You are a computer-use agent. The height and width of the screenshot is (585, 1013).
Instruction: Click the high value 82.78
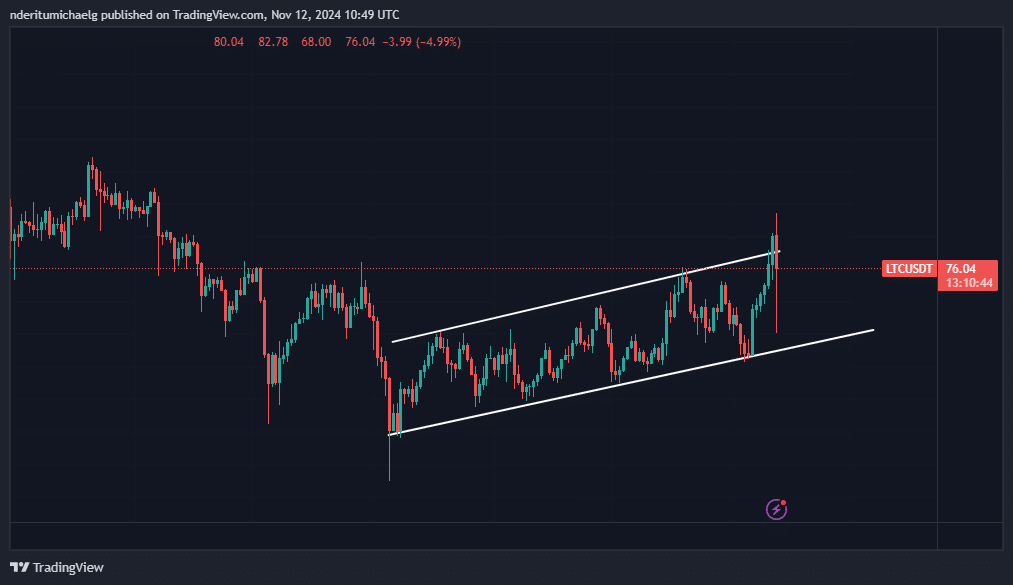pyautogui.click(x=273, y=42)
